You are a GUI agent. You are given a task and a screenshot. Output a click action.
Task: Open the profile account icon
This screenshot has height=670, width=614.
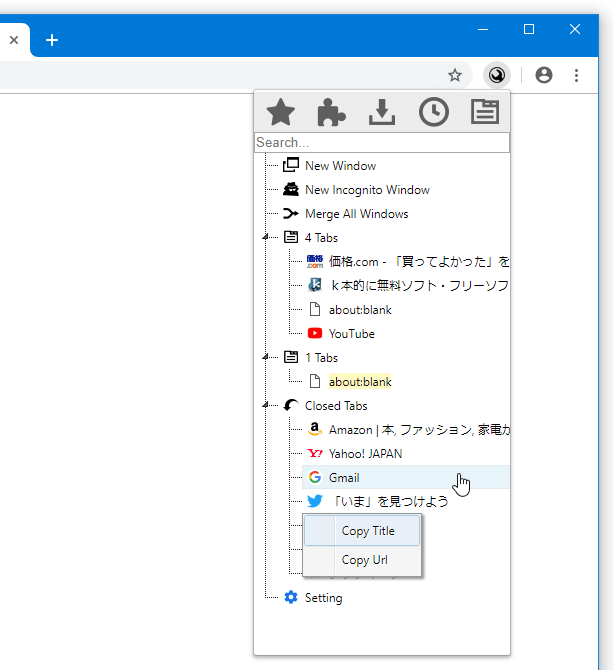click(x=543, y=75)
